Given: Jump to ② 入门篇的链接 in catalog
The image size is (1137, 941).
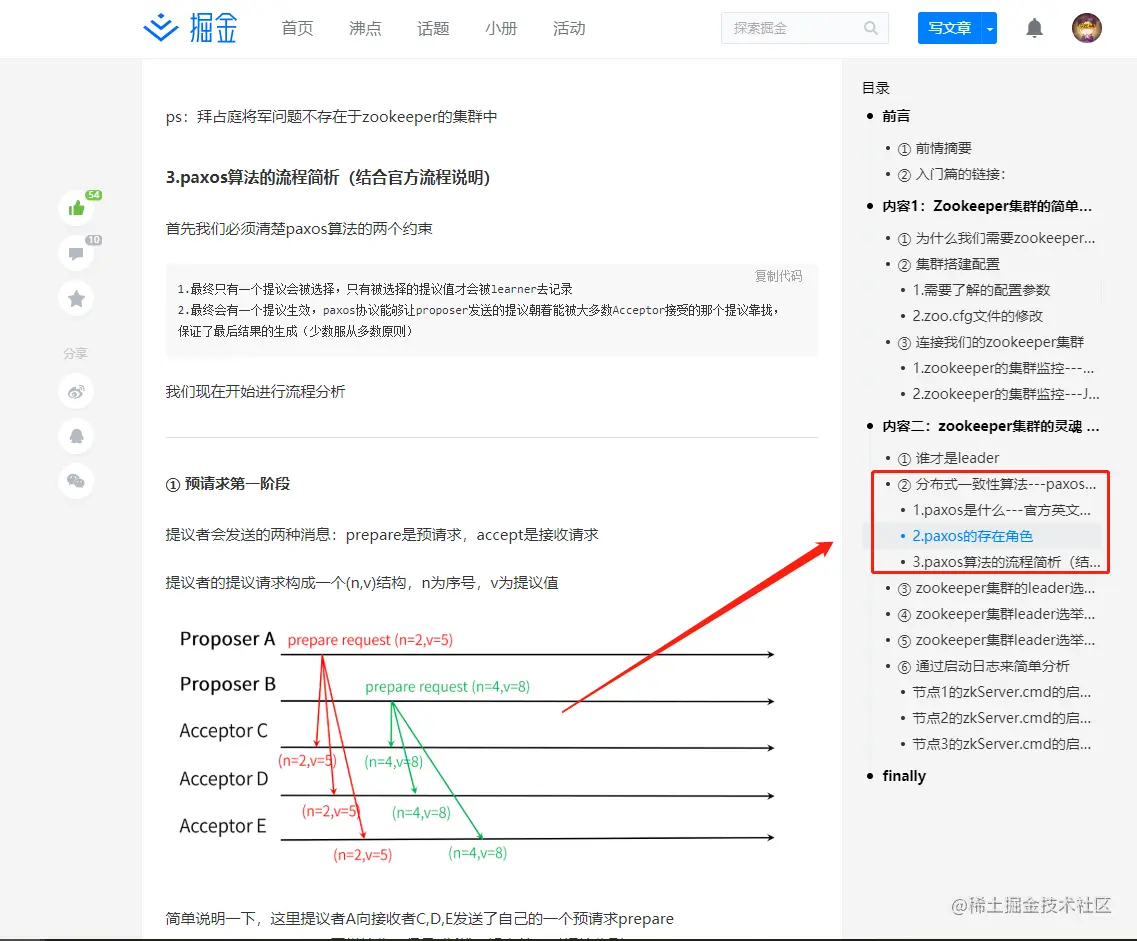Looking at the screenshot, I should tap(951, 175).
